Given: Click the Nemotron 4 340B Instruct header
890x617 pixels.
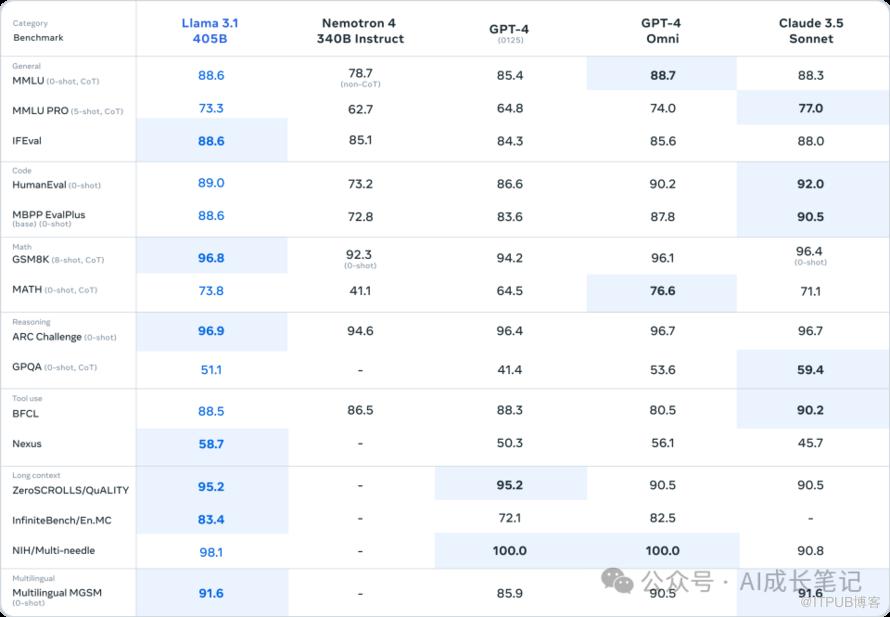Looking at the screenshot, I should click(x=360, y=31).
